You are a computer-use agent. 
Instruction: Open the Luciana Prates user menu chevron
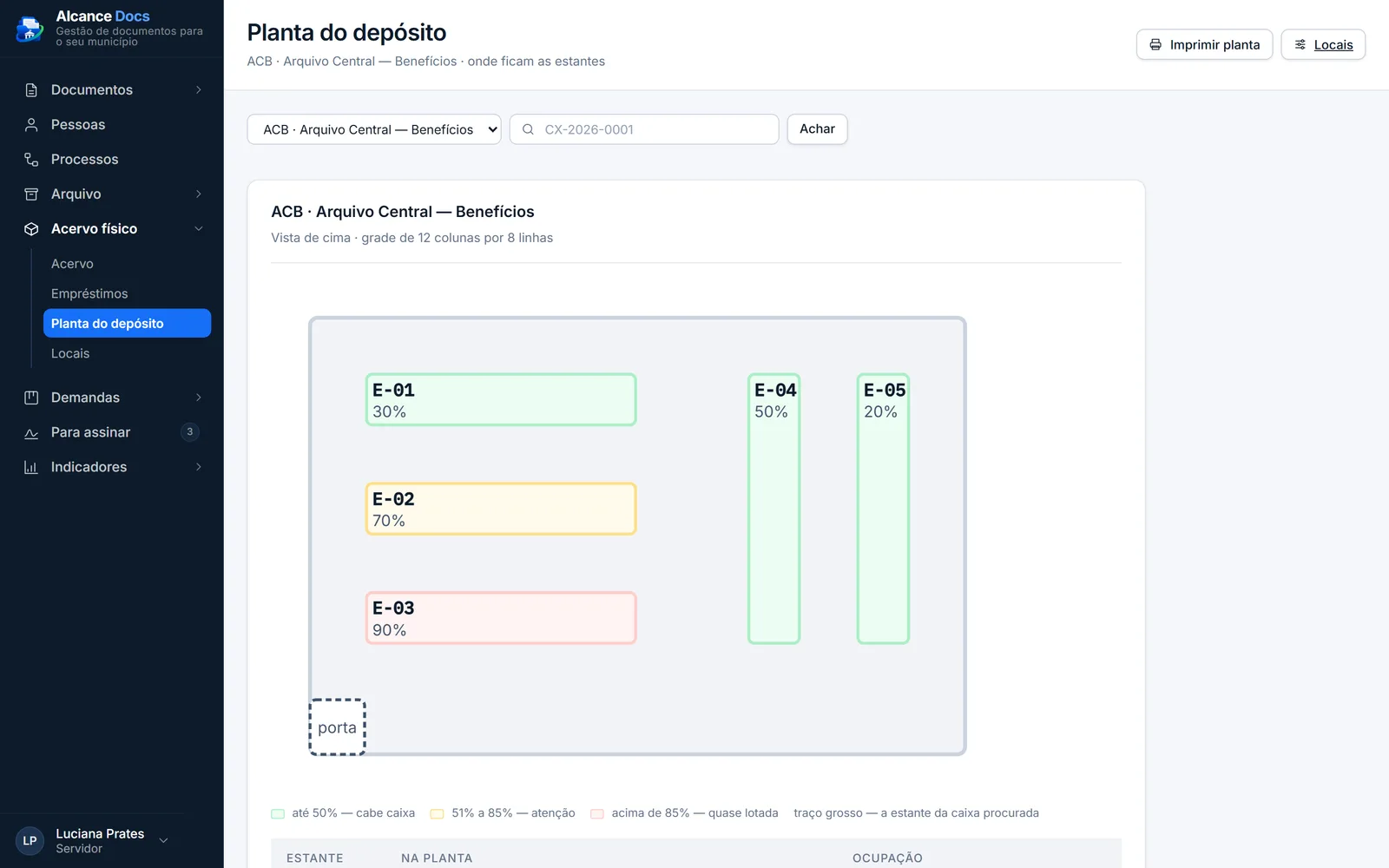pyautogui.click(x=163, y=840)
